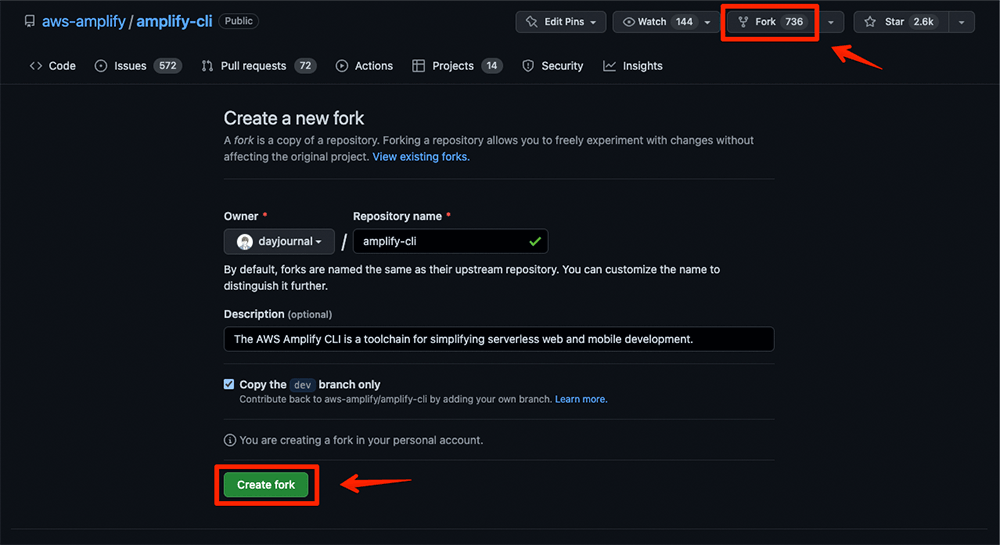Click the Edit Pins button
Screen dimensions: 1000x545
point(561,22)
